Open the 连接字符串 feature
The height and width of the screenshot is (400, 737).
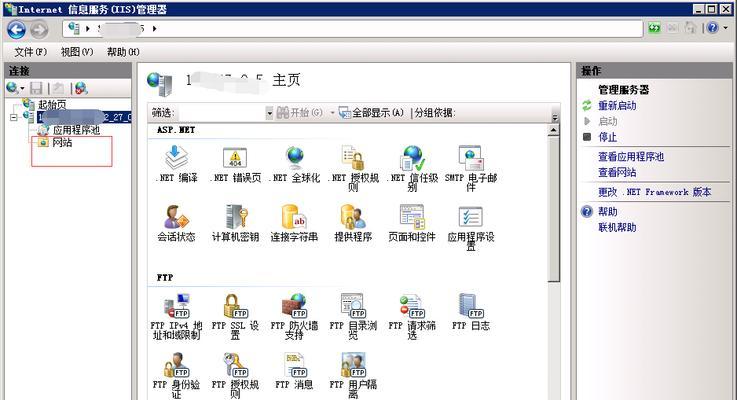click(294, 223)
